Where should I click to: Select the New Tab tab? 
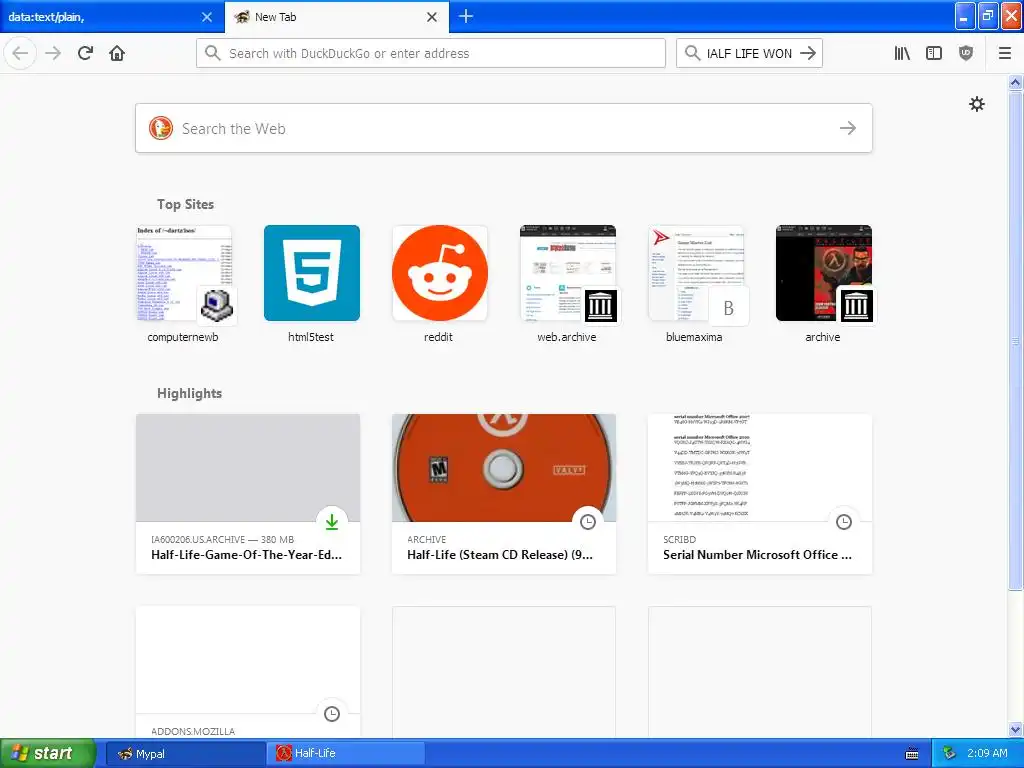[x=337, y=16]
